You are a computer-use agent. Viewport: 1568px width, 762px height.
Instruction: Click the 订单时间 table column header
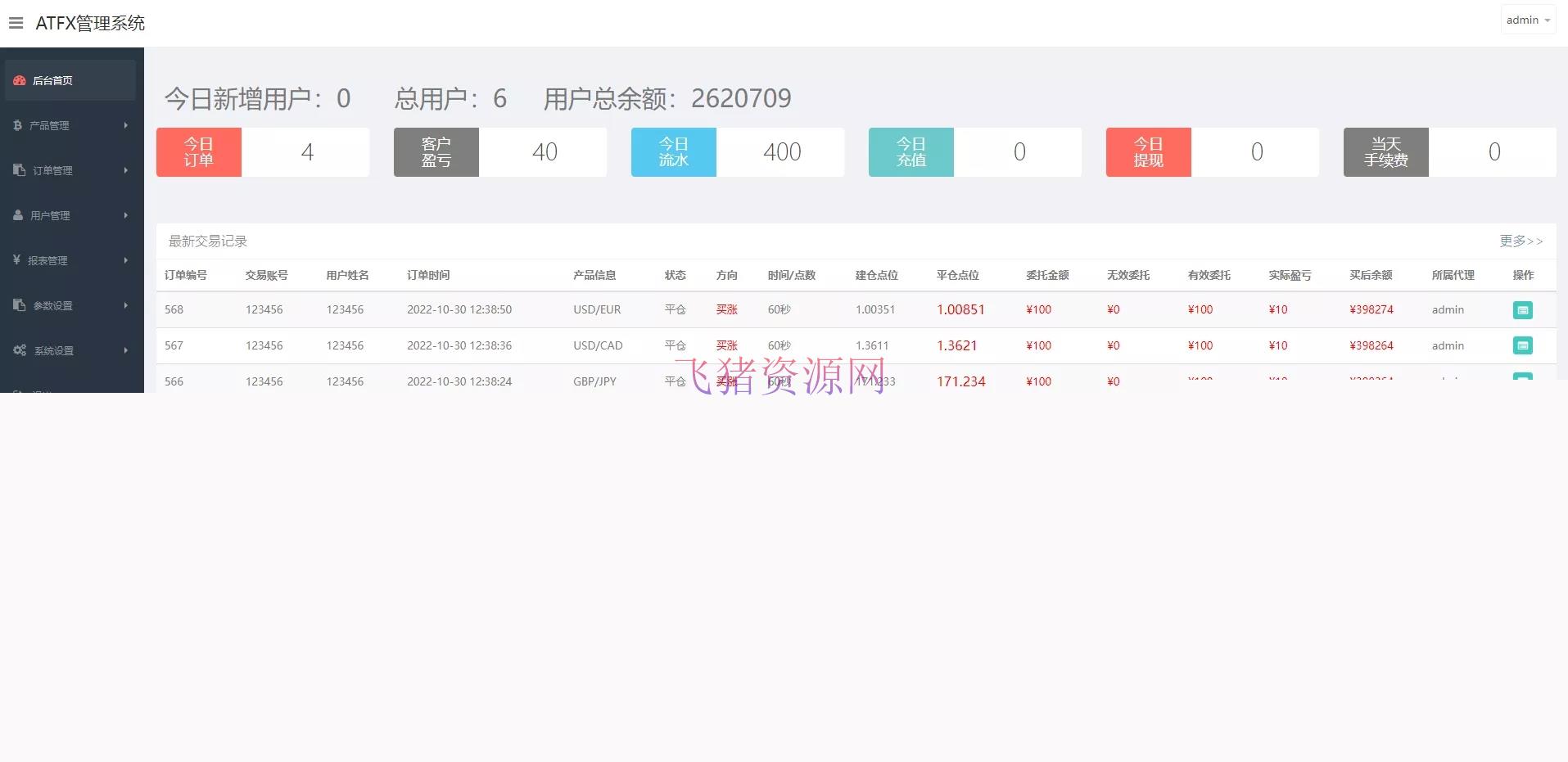(x=428, y=275)
